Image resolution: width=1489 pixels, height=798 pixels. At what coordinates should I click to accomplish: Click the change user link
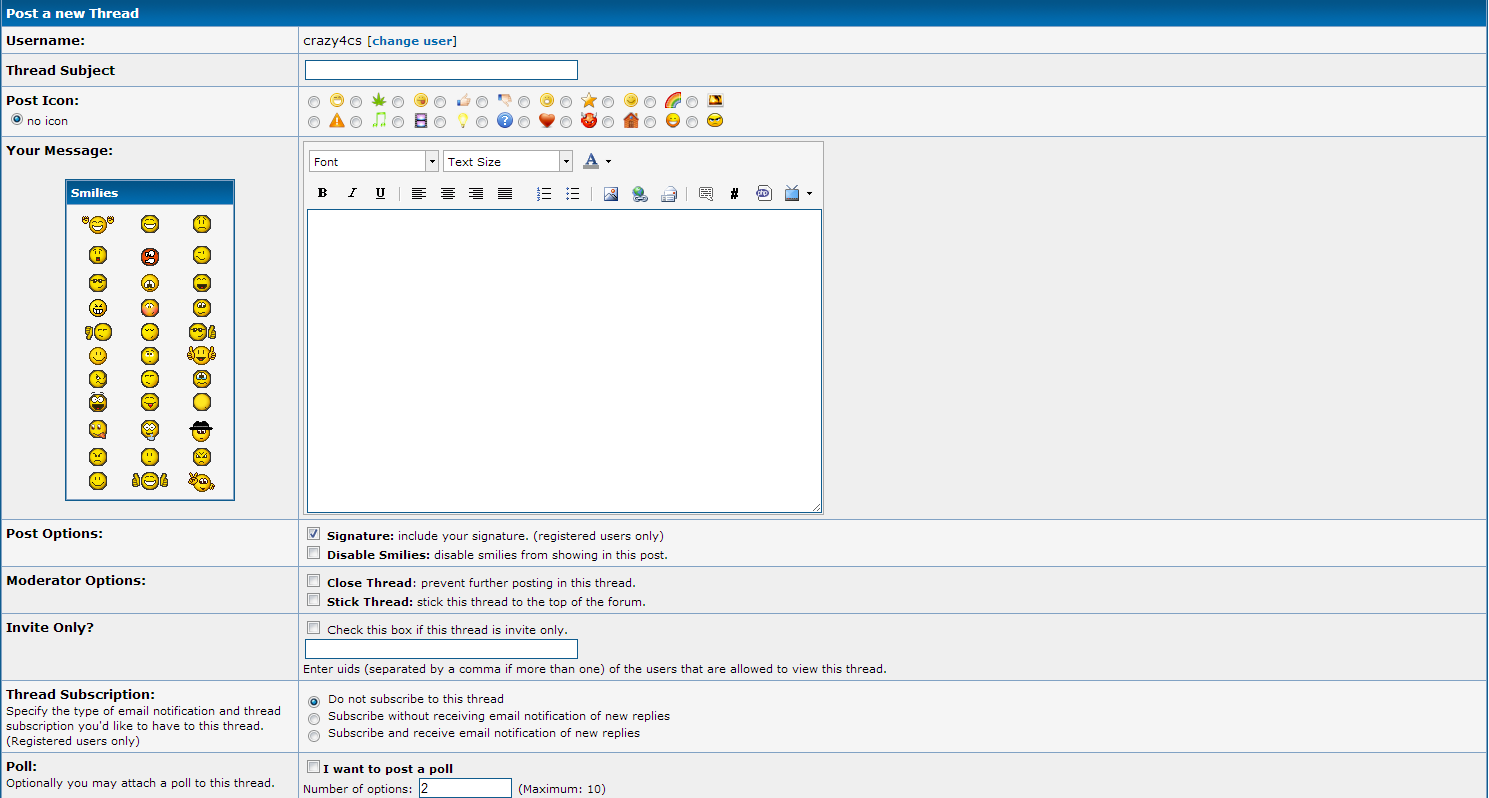[412, 41]
